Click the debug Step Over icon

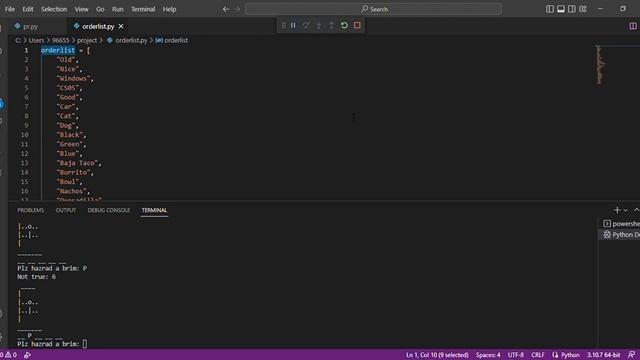click(306, 25)
